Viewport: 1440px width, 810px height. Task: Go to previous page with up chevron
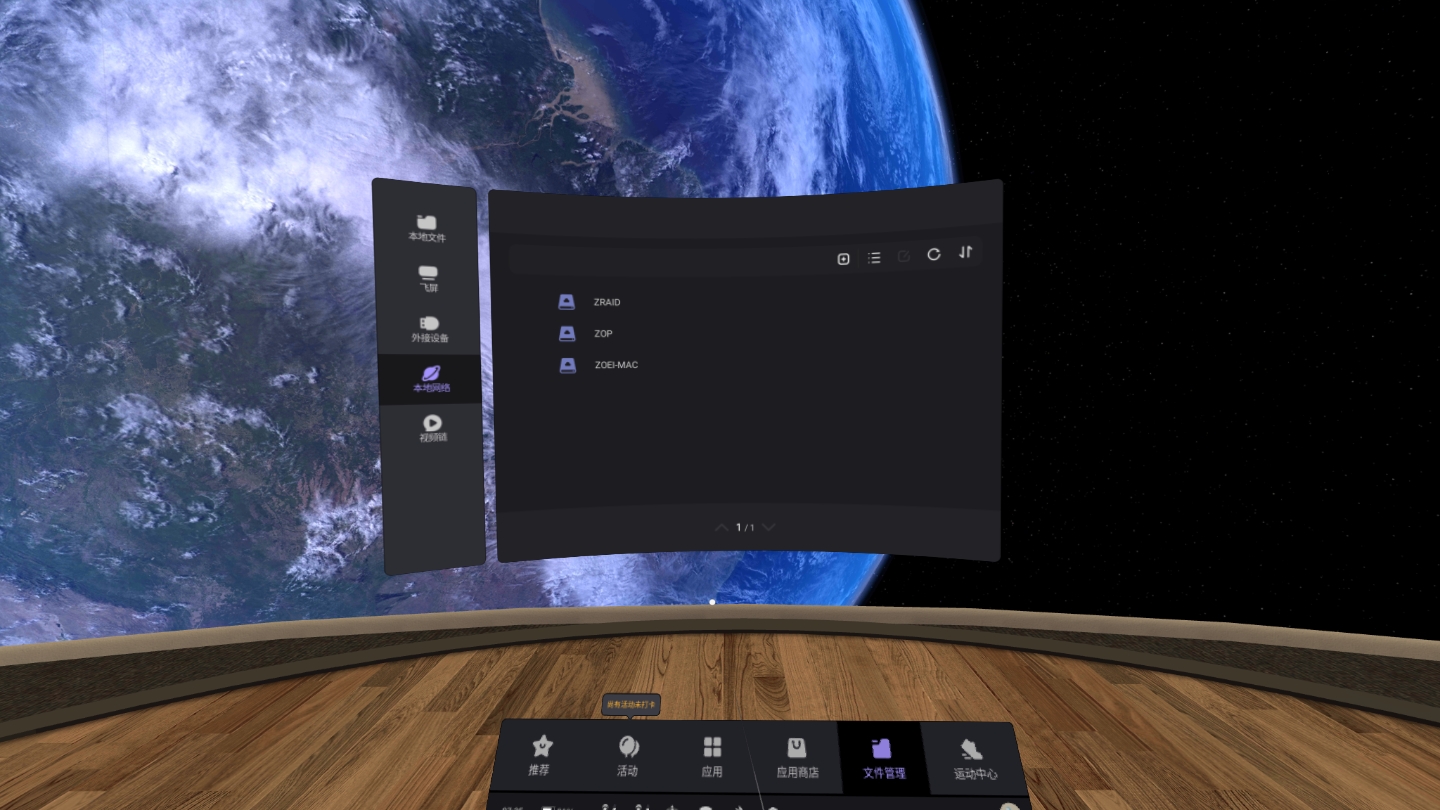(722, 527)
